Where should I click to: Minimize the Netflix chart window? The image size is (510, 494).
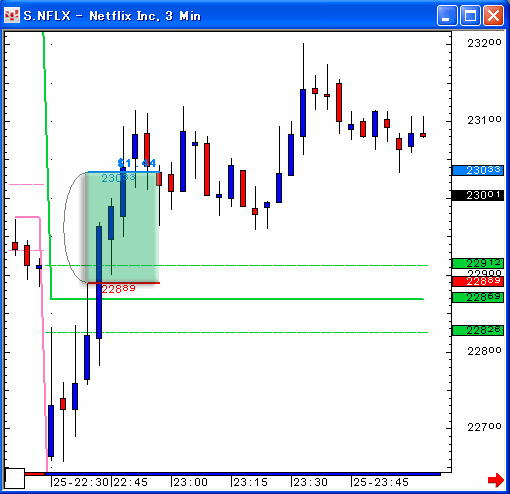tap(447, 15)
